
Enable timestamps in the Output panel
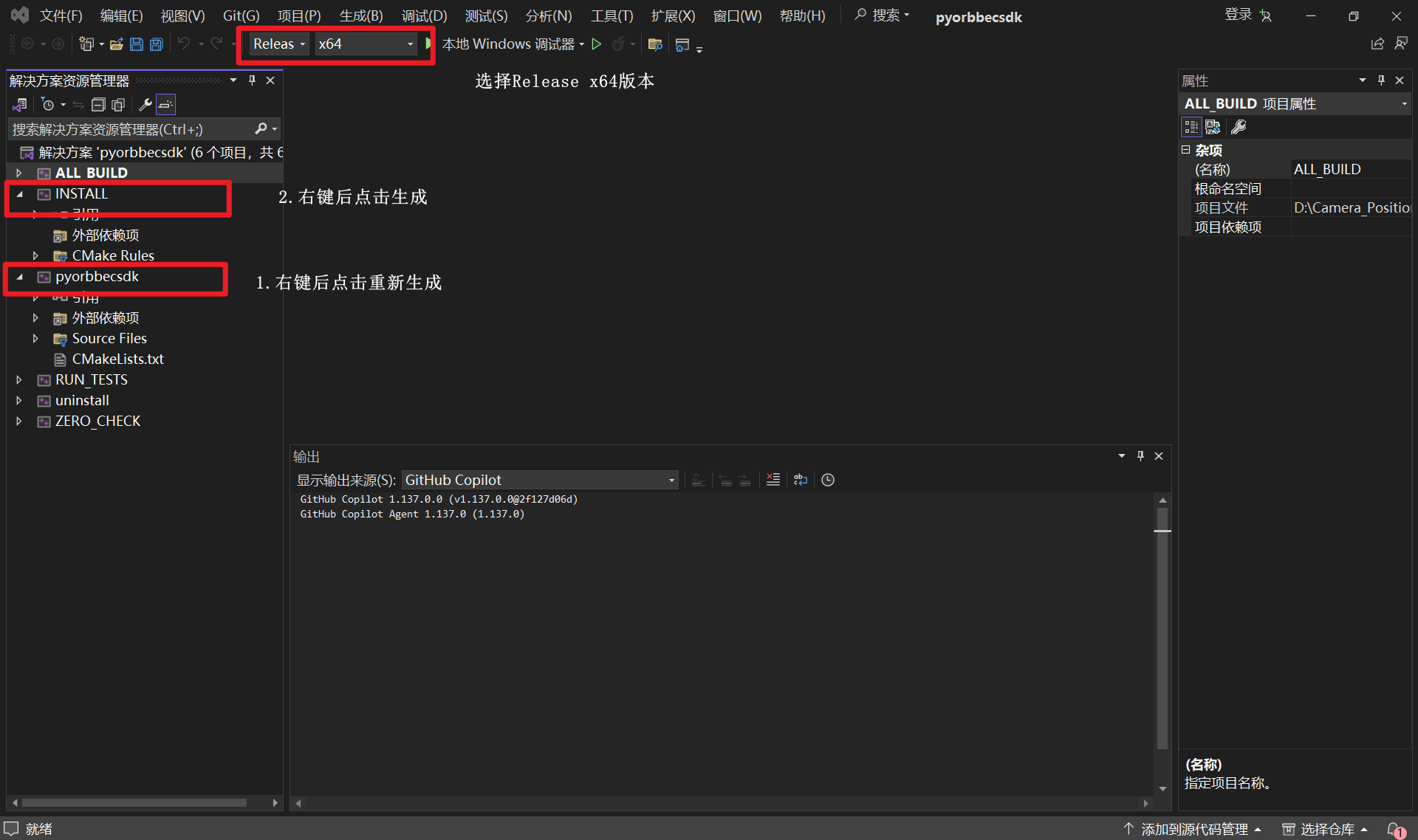pos(827,480)
